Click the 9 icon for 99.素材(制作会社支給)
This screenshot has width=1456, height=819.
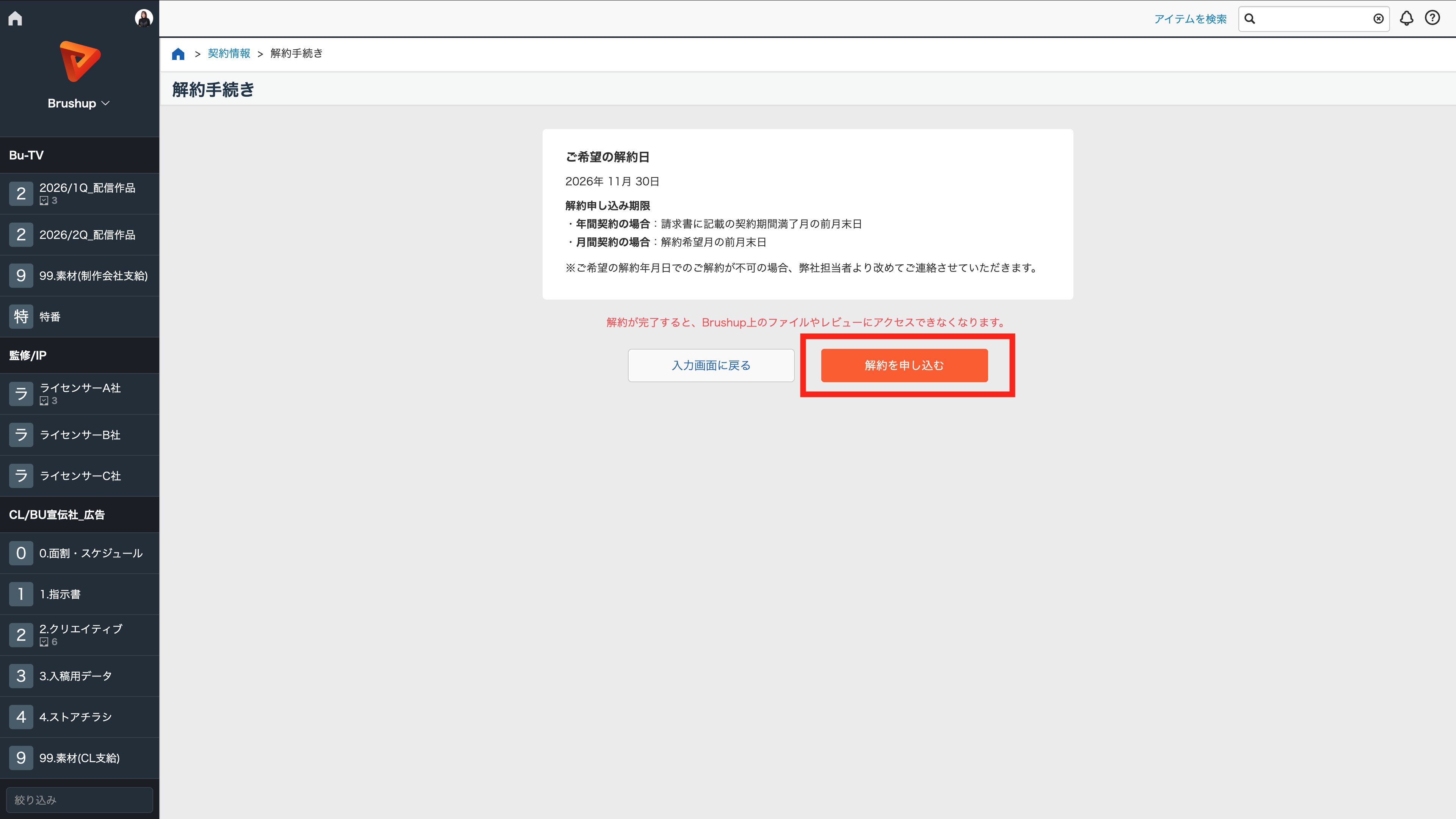pyautogui.click(x=21, y=276)
